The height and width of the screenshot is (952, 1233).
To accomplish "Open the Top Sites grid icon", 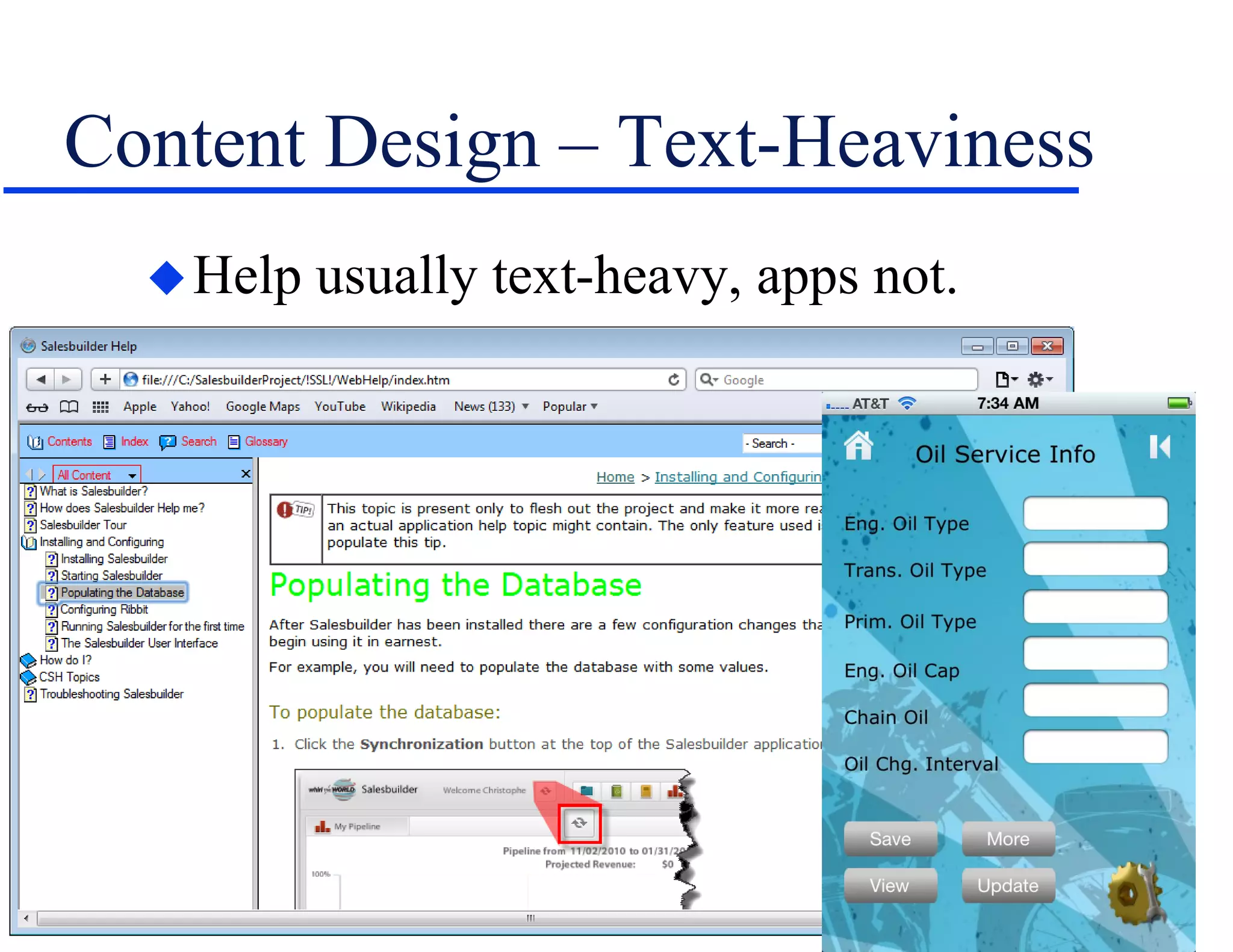I will 101,407.
